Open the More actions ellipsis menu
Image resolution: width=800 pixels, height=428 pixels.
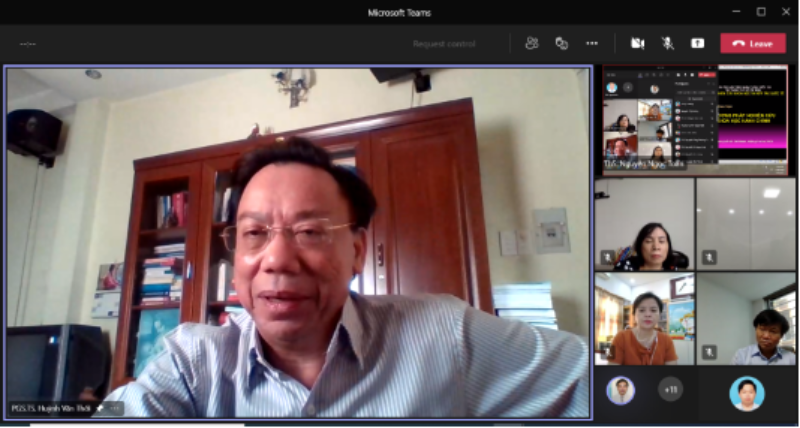point(592,43)
